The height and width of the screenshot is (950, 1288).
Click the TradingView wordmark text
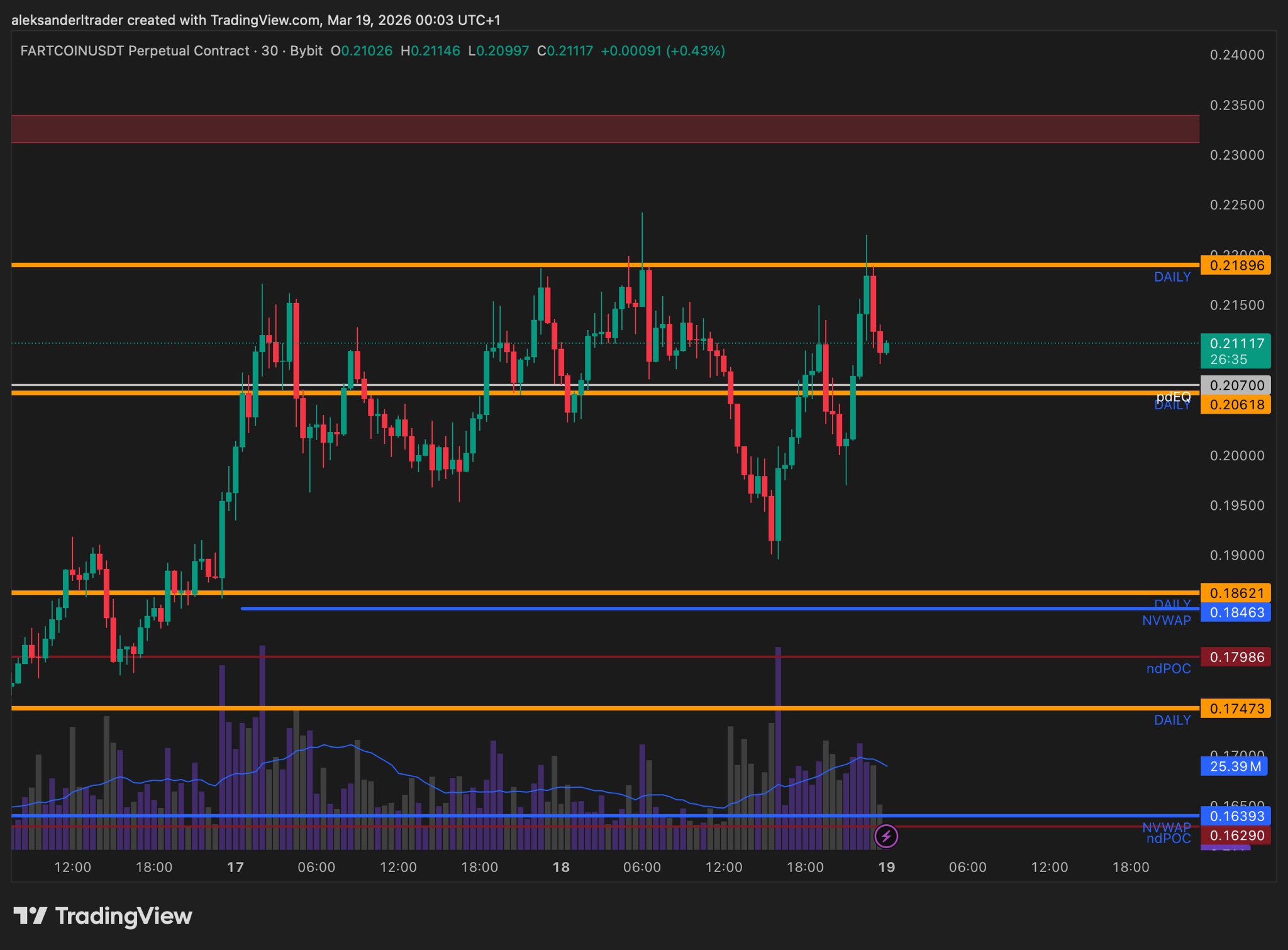click(x=124, y=916)
